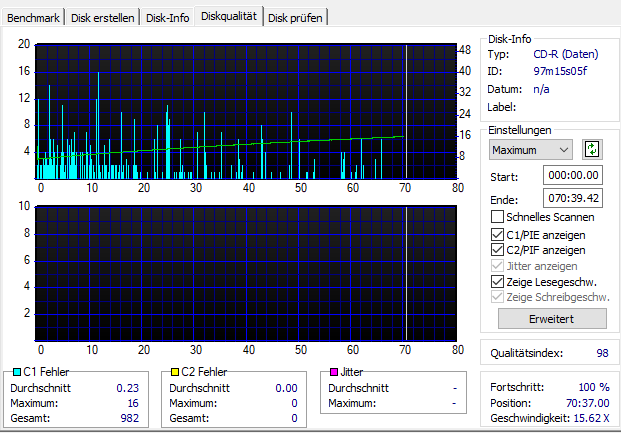Go to the Disk prüfen tab
The width and height of the screenshot is (621, 433).
(295, 18)
